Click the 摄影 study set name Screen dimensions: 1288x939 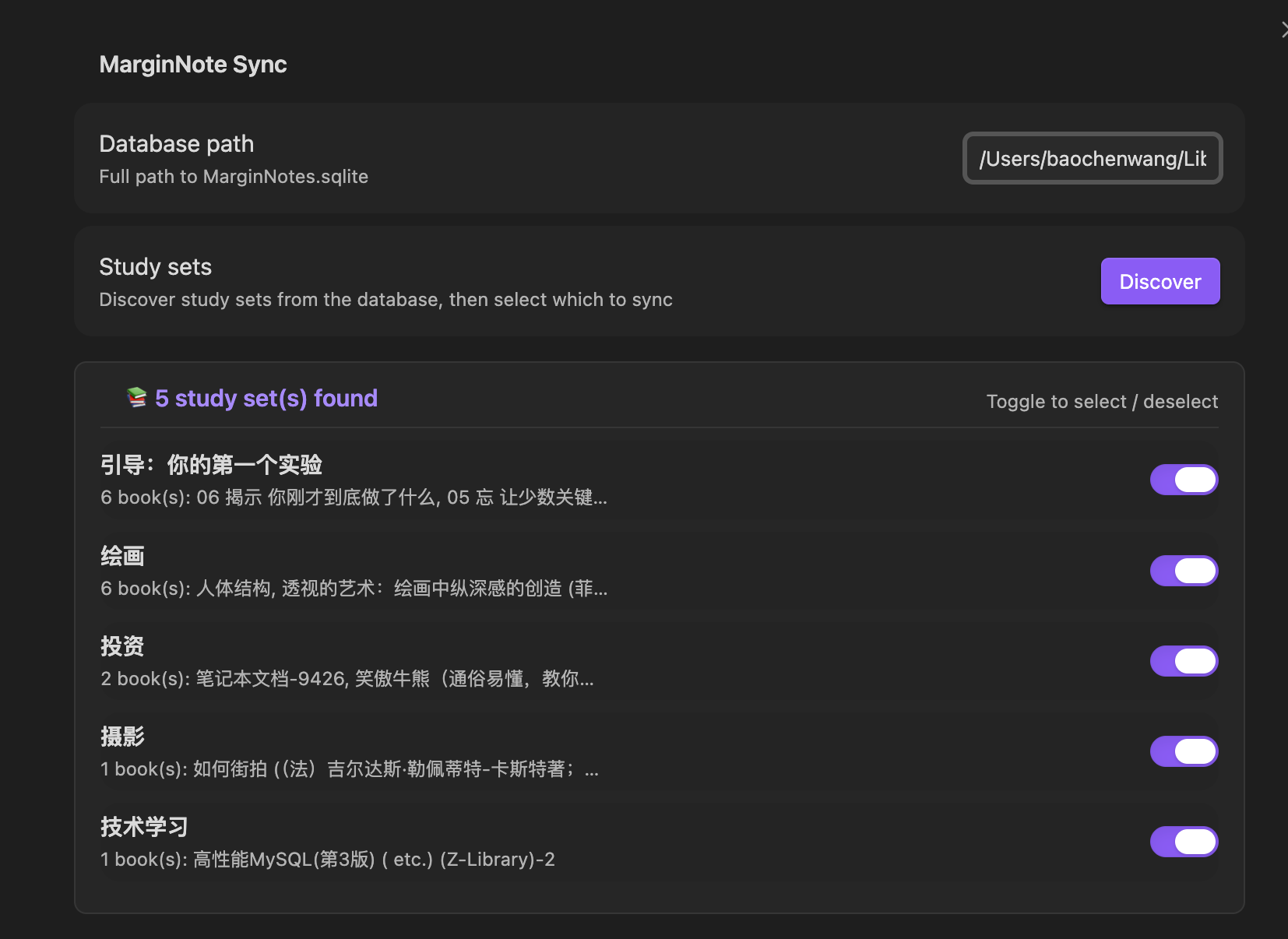[x=122, y=737]
